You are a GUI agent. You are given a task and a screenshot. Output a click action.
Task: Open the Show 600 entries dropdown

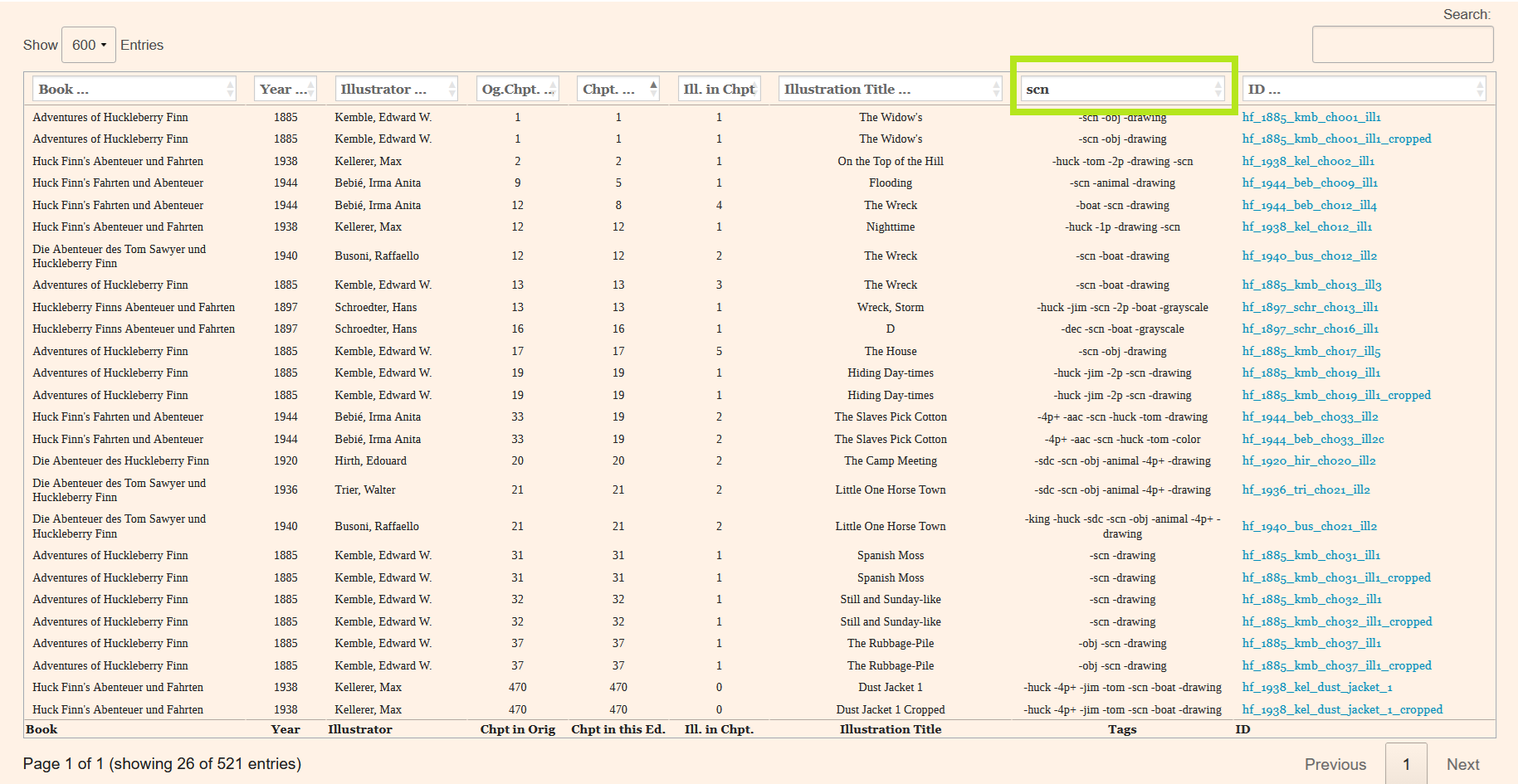click(x=88, y=45)
